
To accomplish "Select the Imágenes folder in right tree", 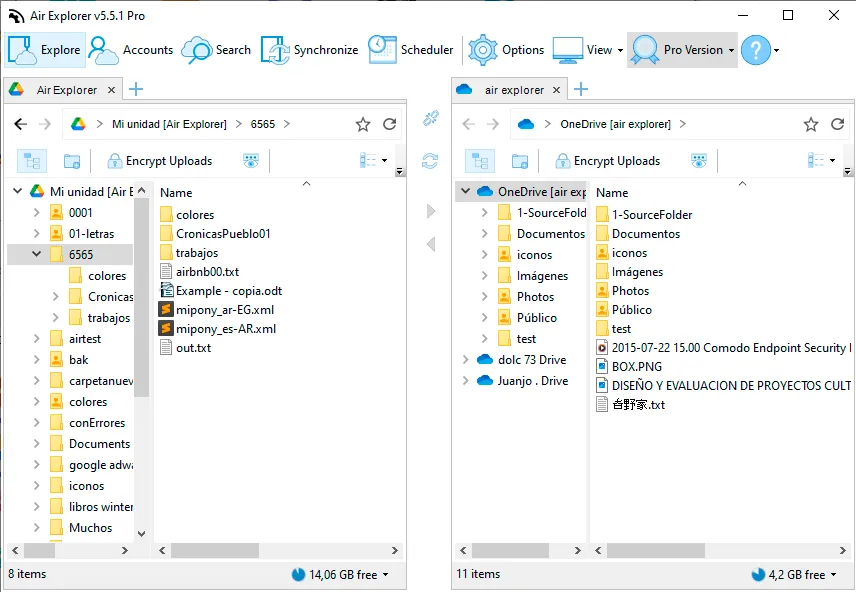I will coord(542,275).
